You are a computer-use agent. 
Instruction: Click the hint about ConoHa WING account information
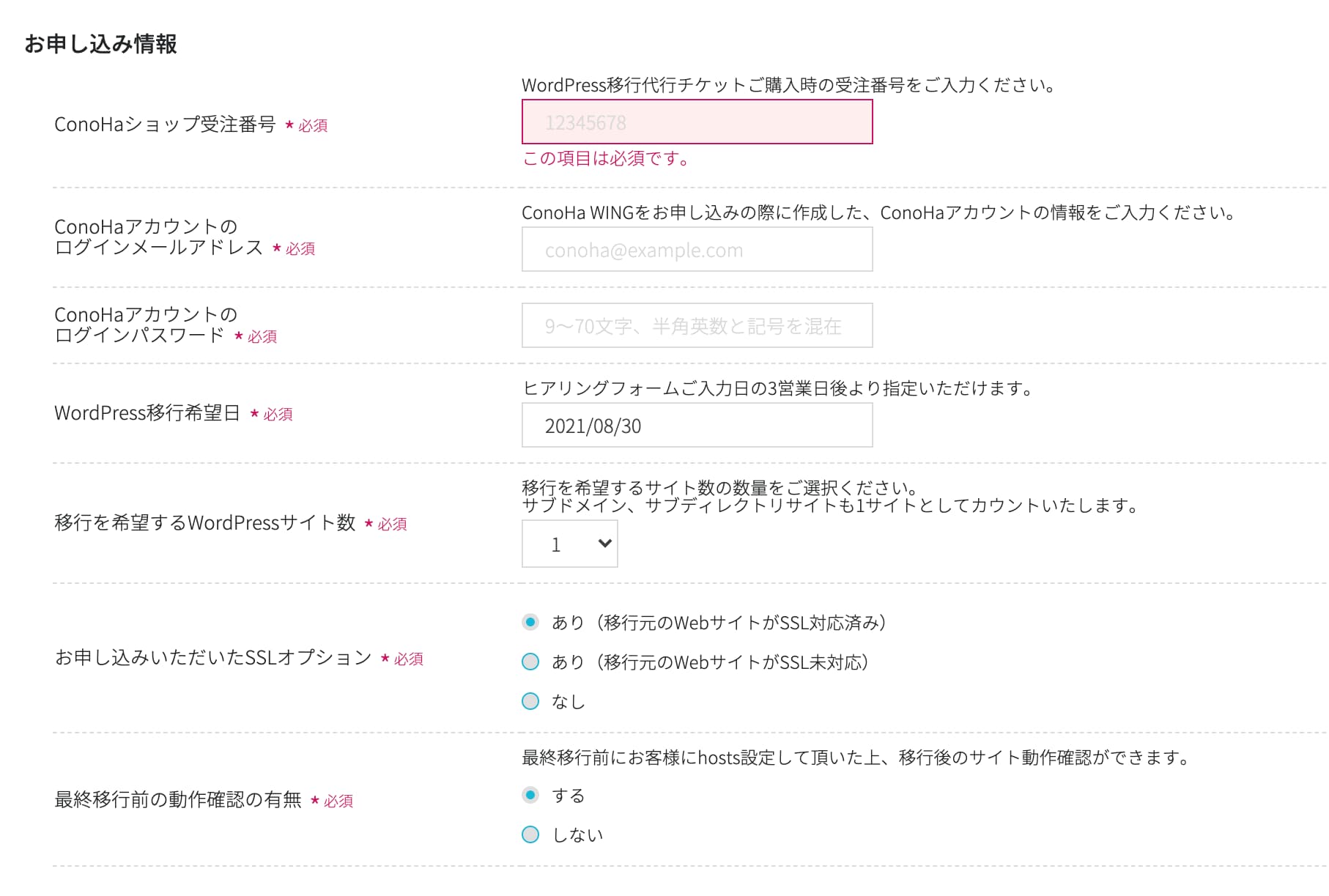[x=879, y=212]
